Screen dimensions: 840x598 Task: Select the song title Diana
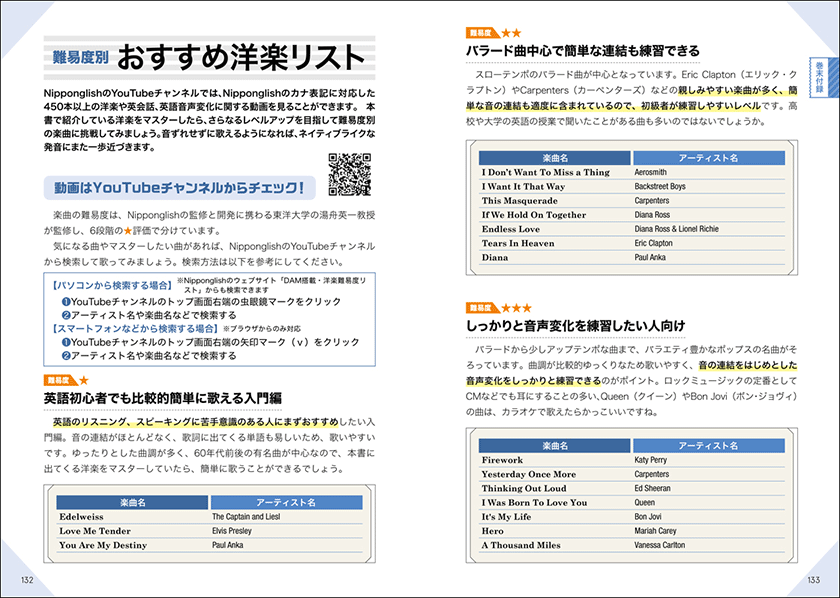494,258
